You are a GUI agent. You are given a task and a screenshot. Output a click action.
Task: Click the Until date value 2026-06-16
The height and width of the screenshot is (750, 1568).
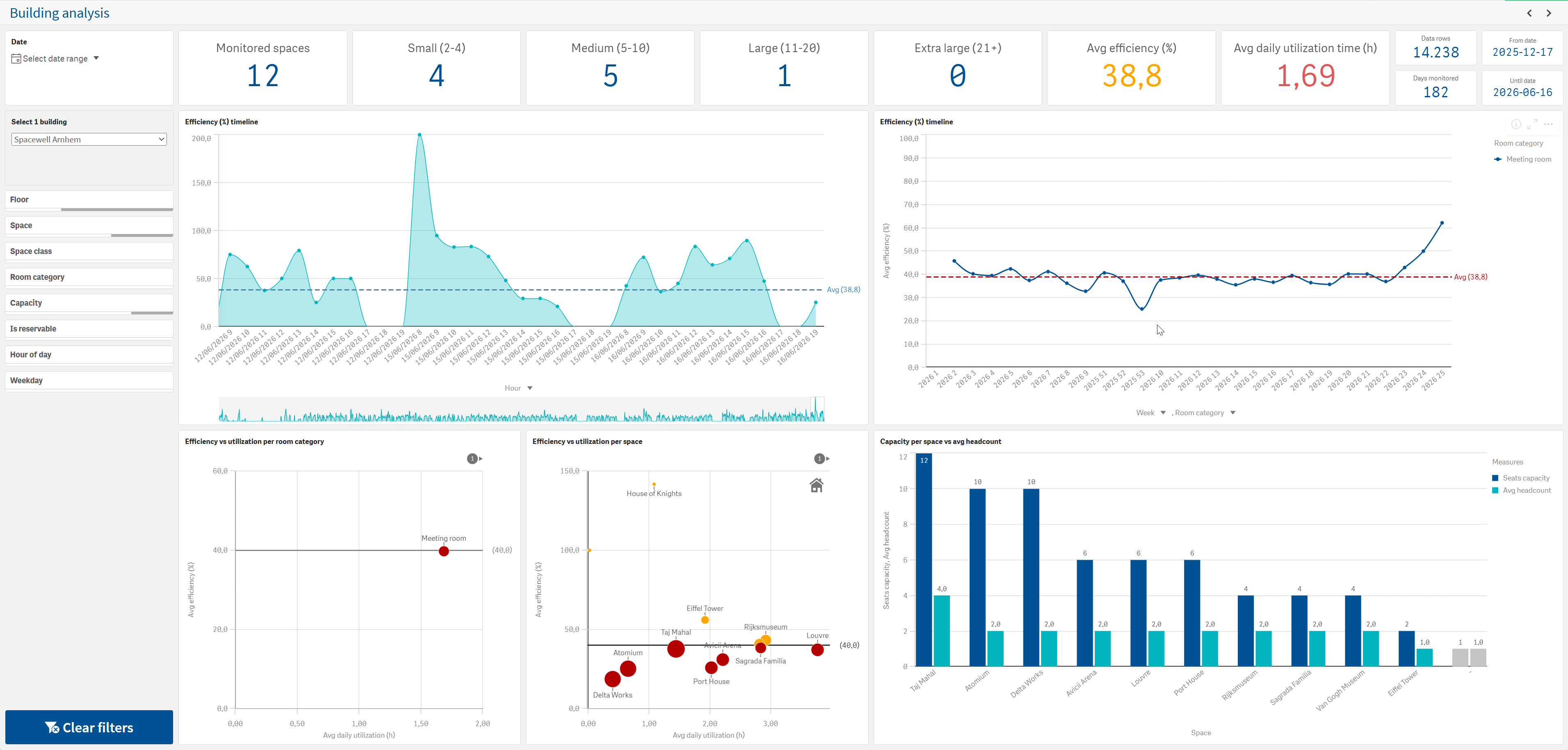pyautogui.click(x=1522, y=93)
